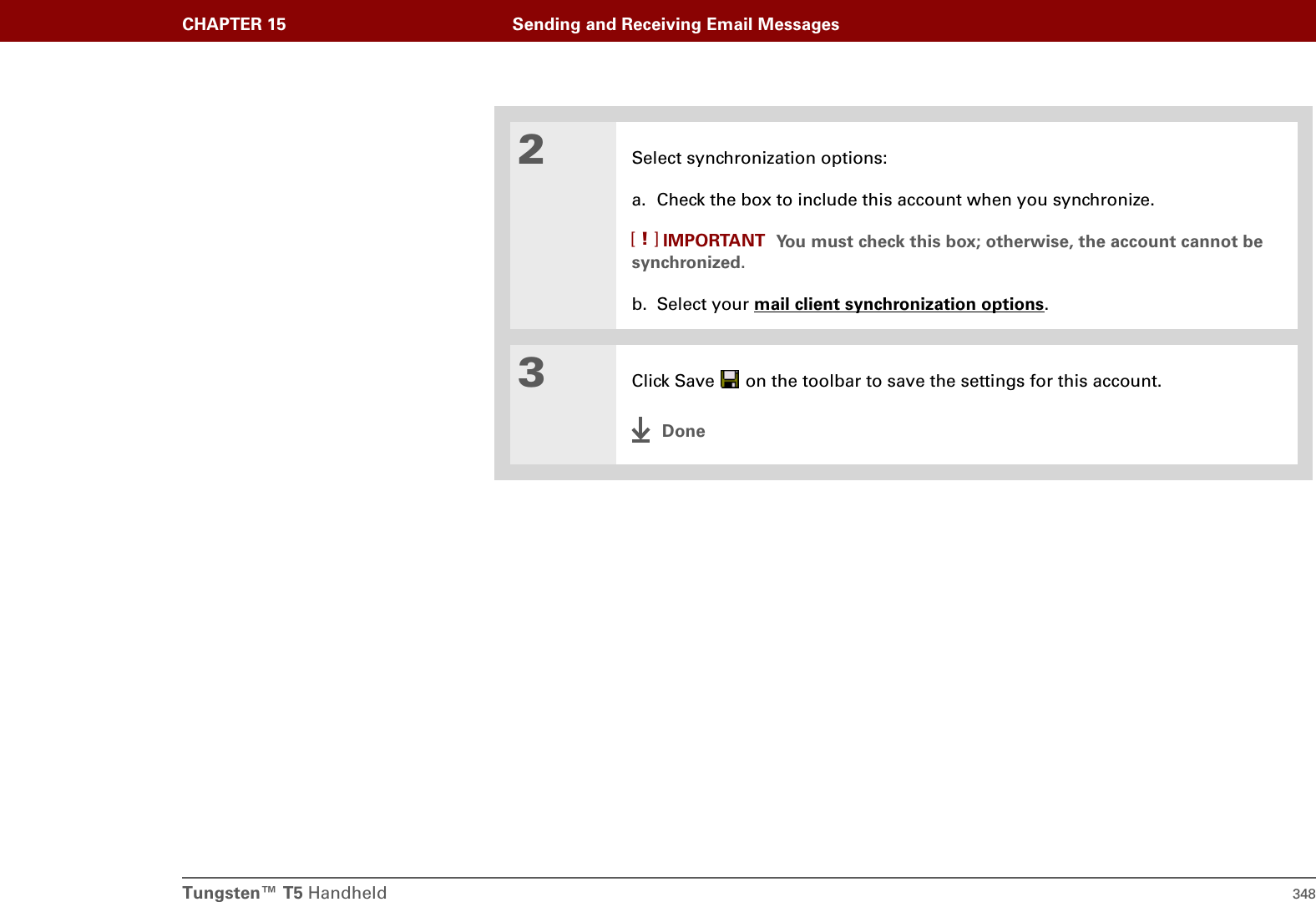Screen dimensions: 1316x902
Task: Open the mail client synchronization options link
Action: [x=898, y=304]
